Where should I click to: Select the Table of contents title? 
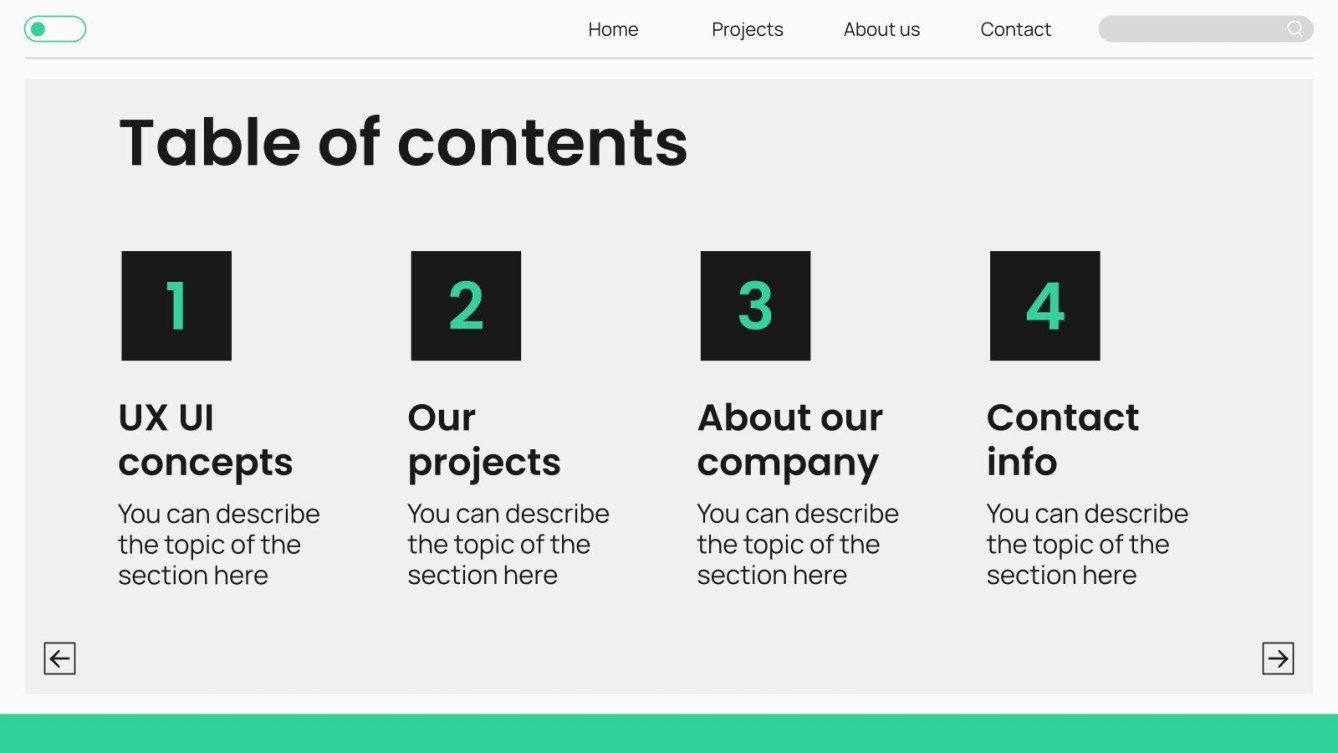pos(403,142)
